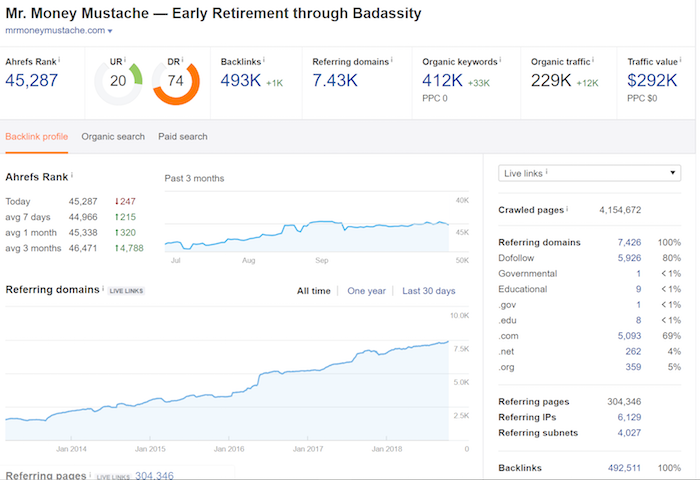Image resolution: width=700 pixels, height=480 pixels.
Task: Click the avg 7 days value 44,966
Action: [x=83, y=217]
